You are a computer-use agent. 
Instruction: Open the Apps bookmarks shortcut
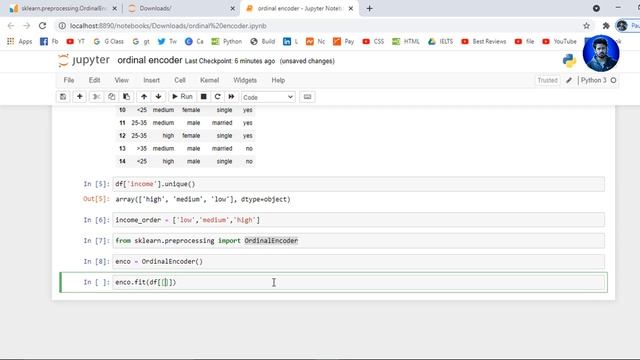20,41
